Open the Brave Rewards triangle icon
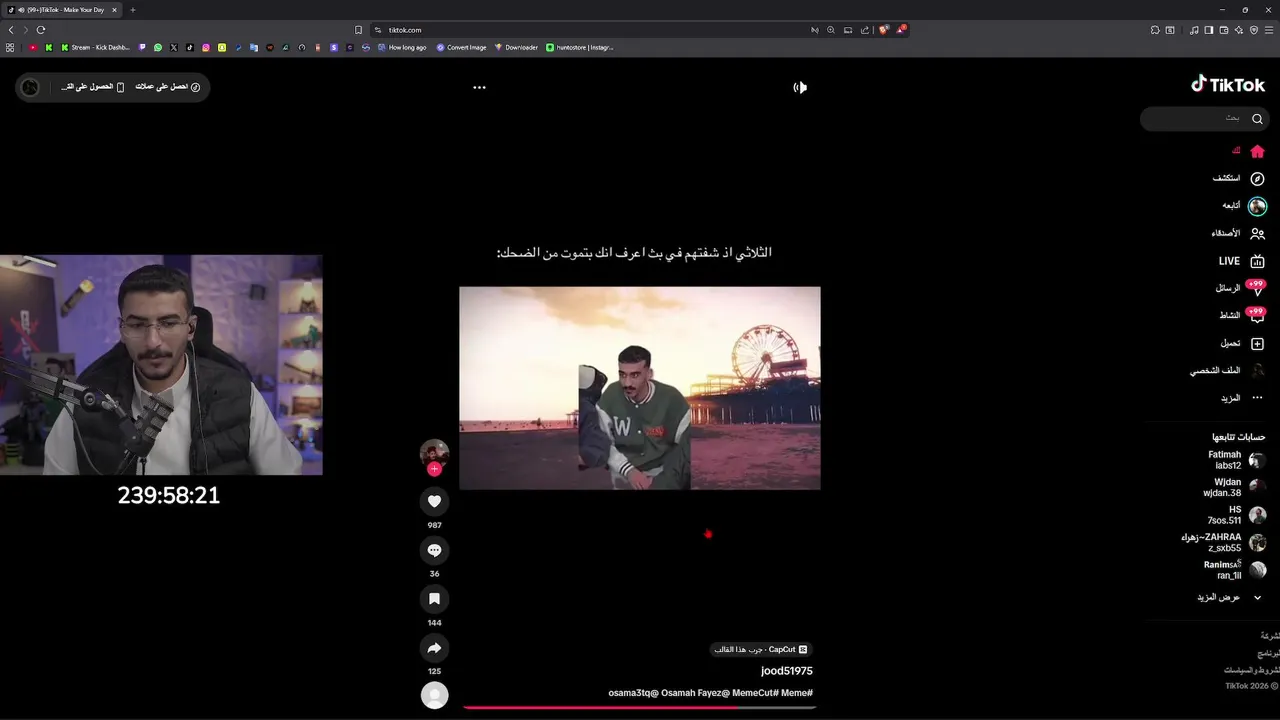The image size is (1280, 720). click(901, 30)
